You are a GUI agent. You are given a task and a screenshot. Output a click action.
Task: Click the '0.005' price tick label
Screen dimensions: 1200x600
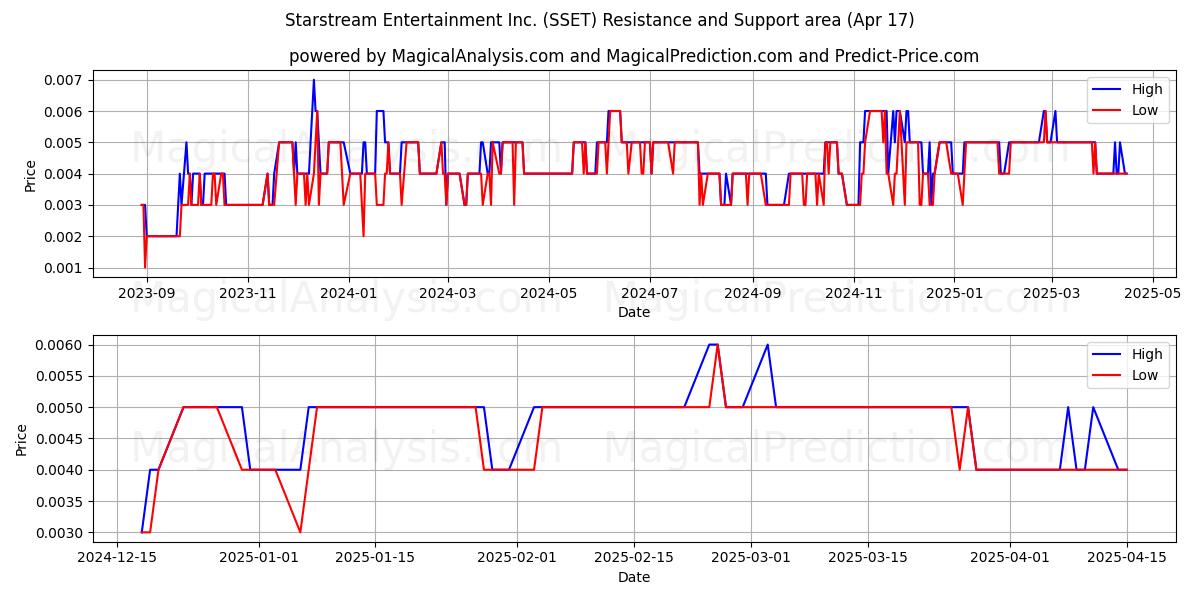pos(65,143)
